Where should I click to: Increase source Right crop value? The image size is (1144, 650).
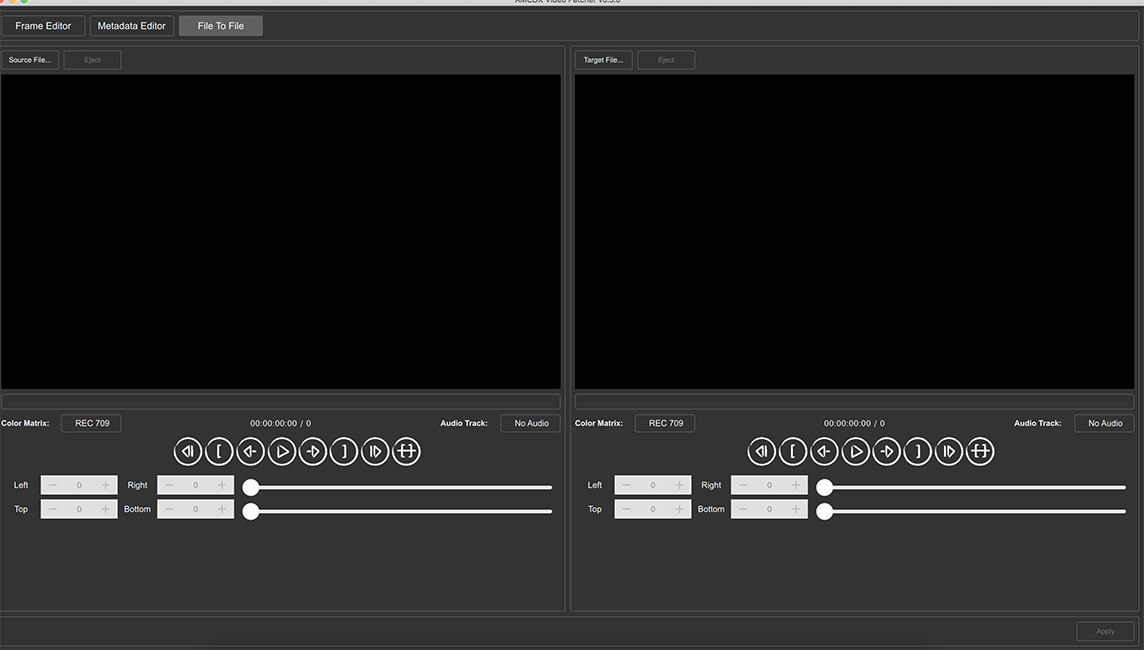coord(222,485)
